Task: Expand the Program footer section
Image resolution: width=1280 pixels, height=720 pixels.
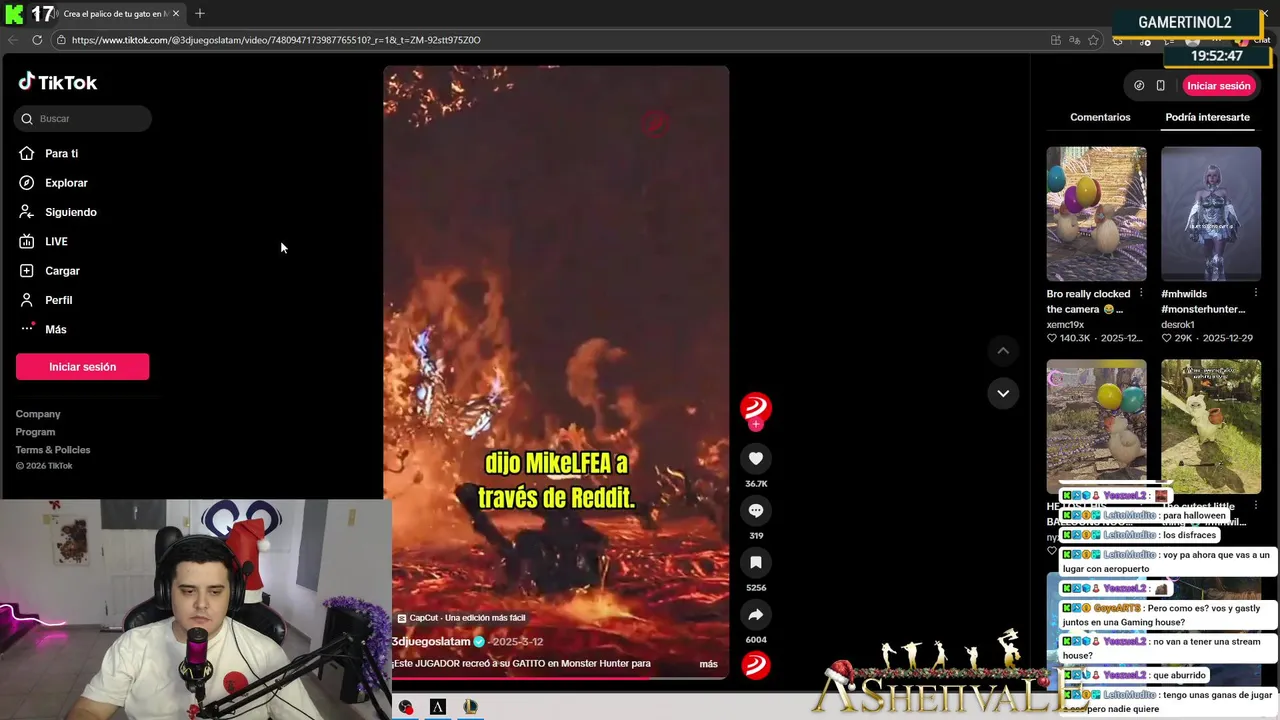Action: 35,432
